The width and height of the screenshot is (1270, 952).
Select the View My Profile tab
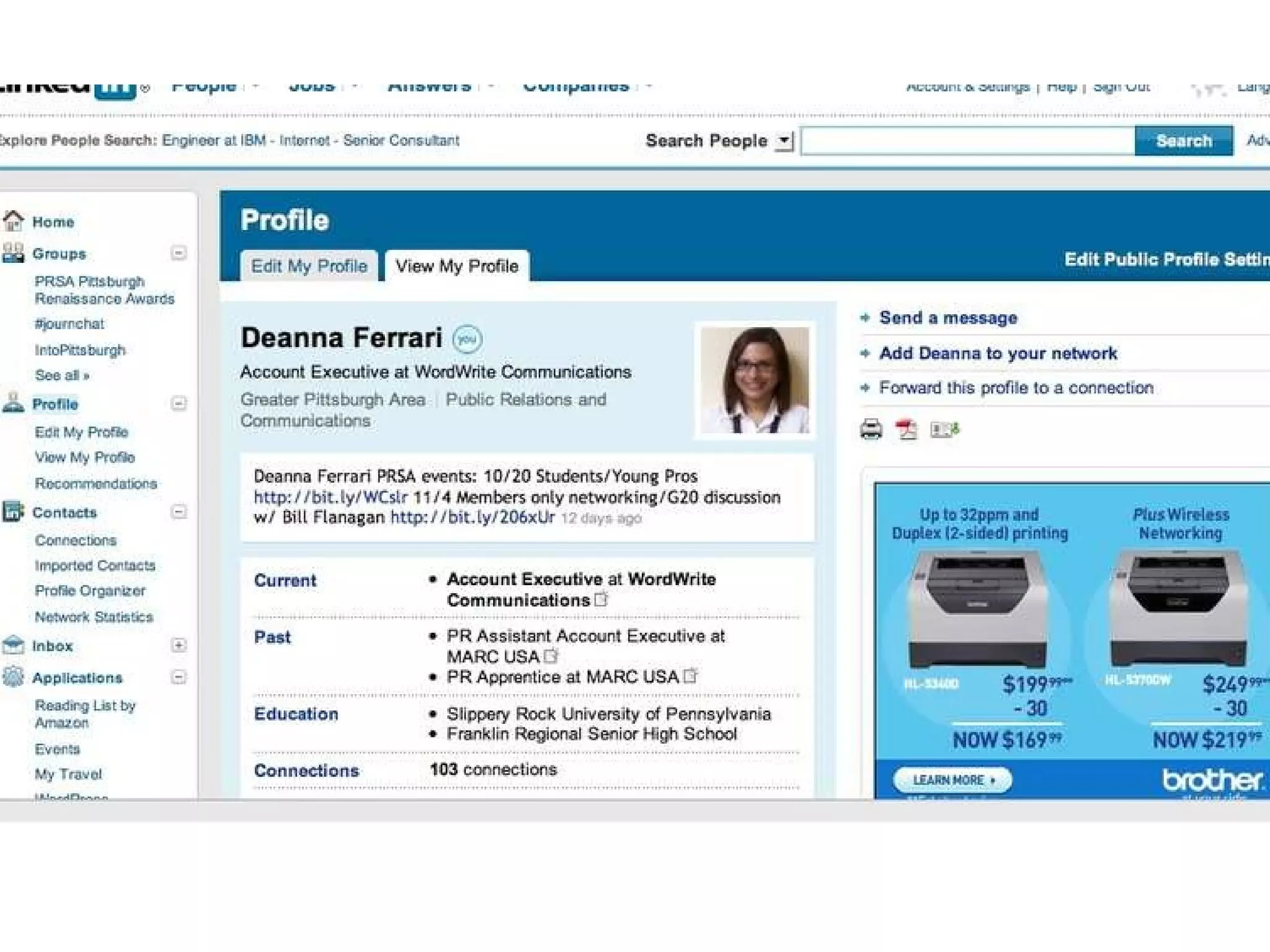[457, 266]
